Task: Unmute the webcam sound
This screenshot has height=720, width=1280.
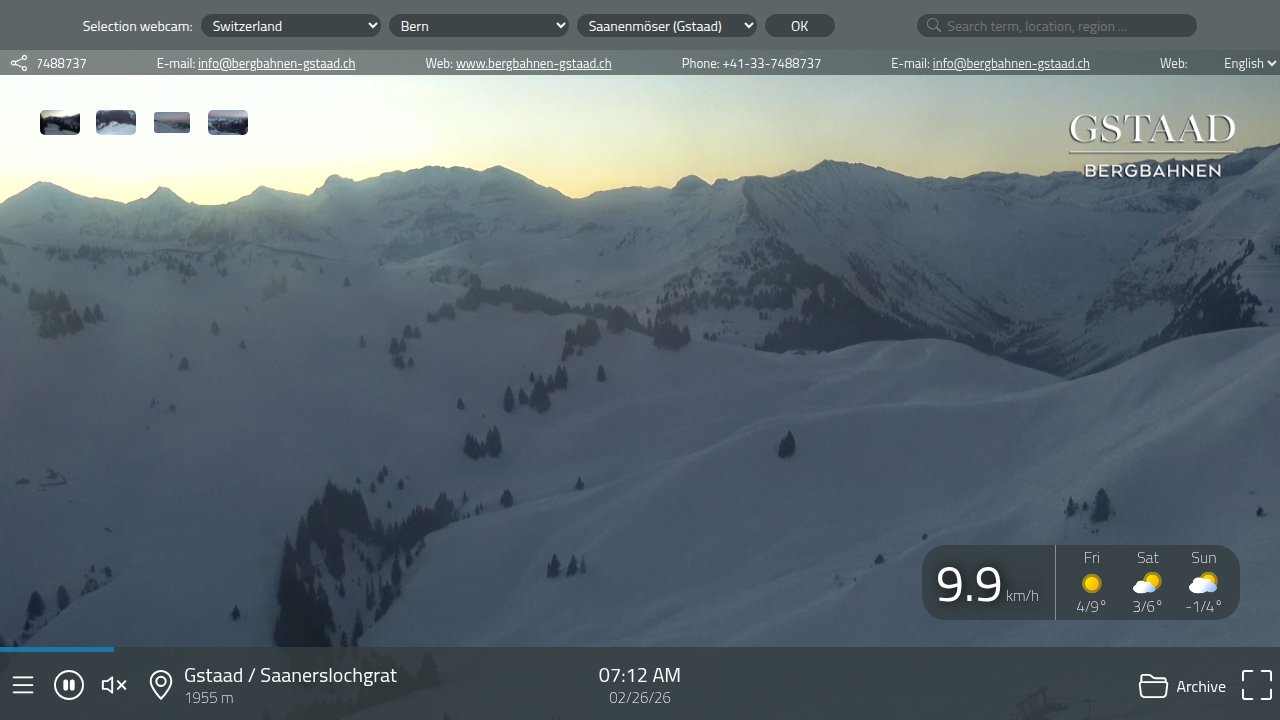Action: point(114,685)
